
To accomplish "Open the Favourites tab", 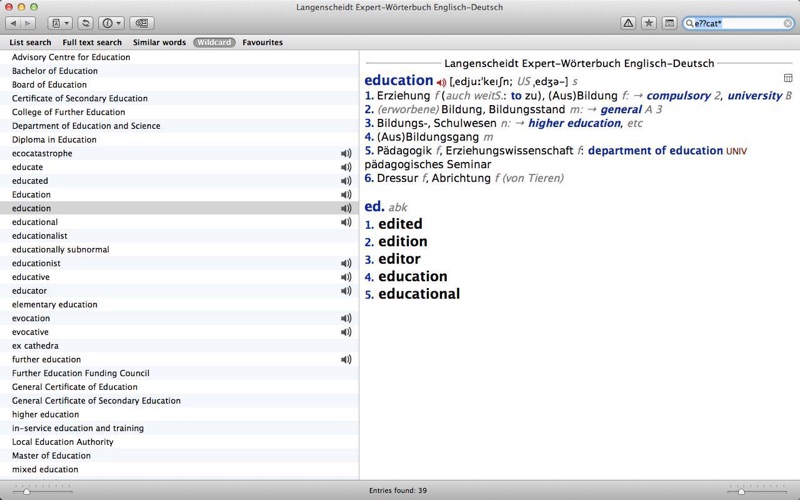I will [x=262, y=42].
